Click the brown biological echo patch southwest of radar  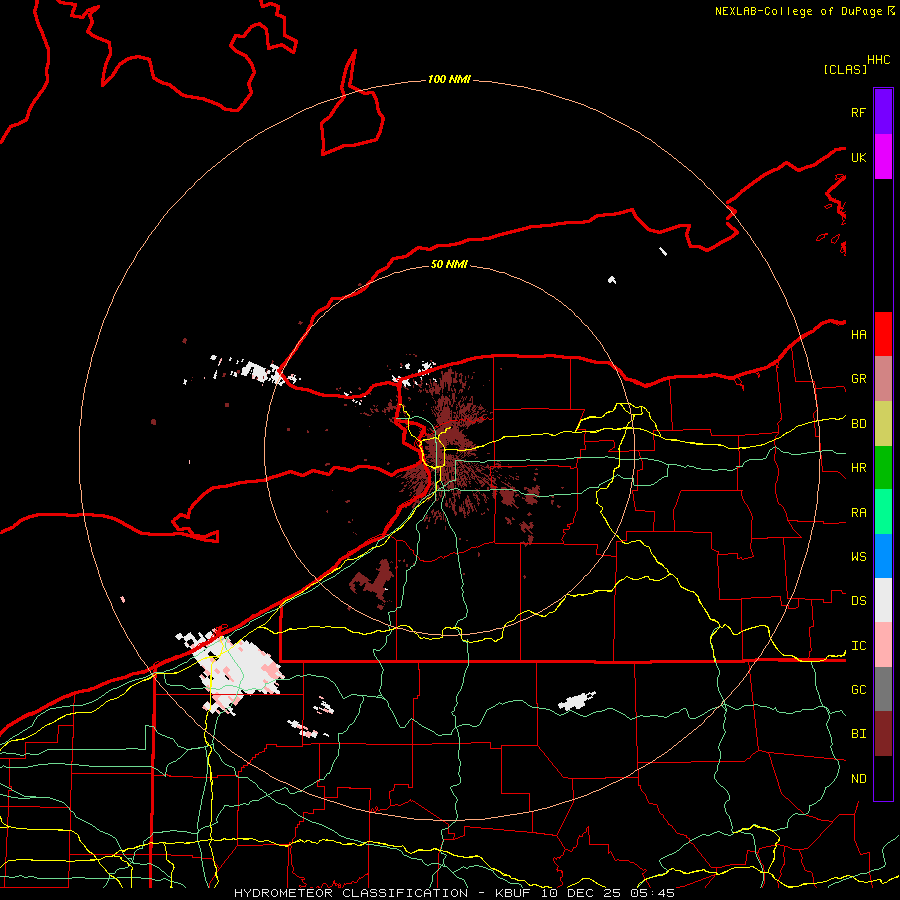point(373,581)
